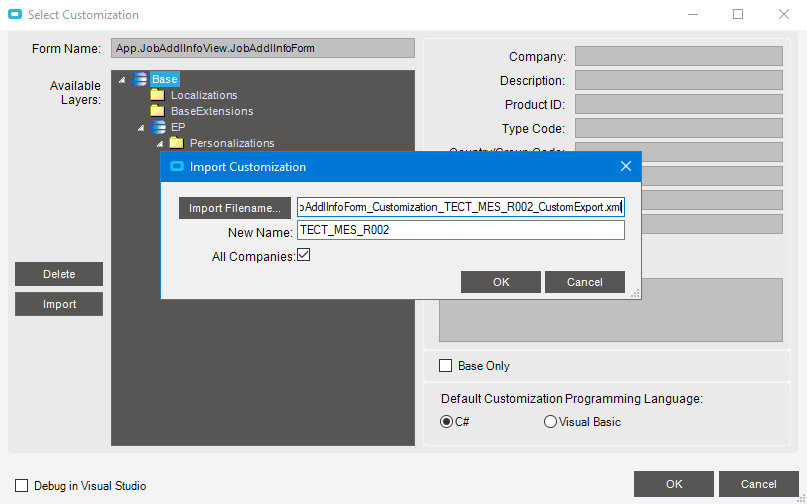Click the Form Name field
The width and height of the screenshot is (807, 504).
pyautogui.click(x=262, y=48)
